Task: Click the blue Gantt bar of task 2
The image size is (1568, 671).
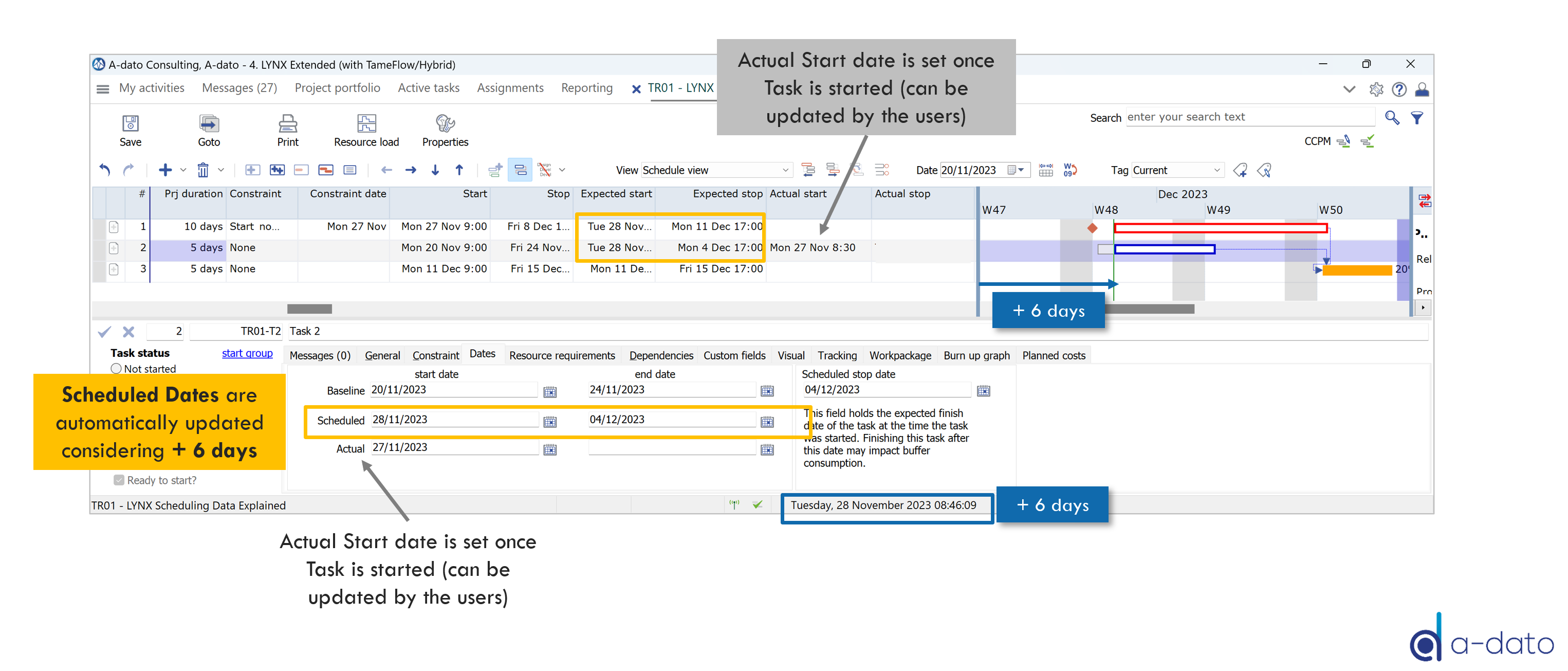Action: click(1165, 249)
